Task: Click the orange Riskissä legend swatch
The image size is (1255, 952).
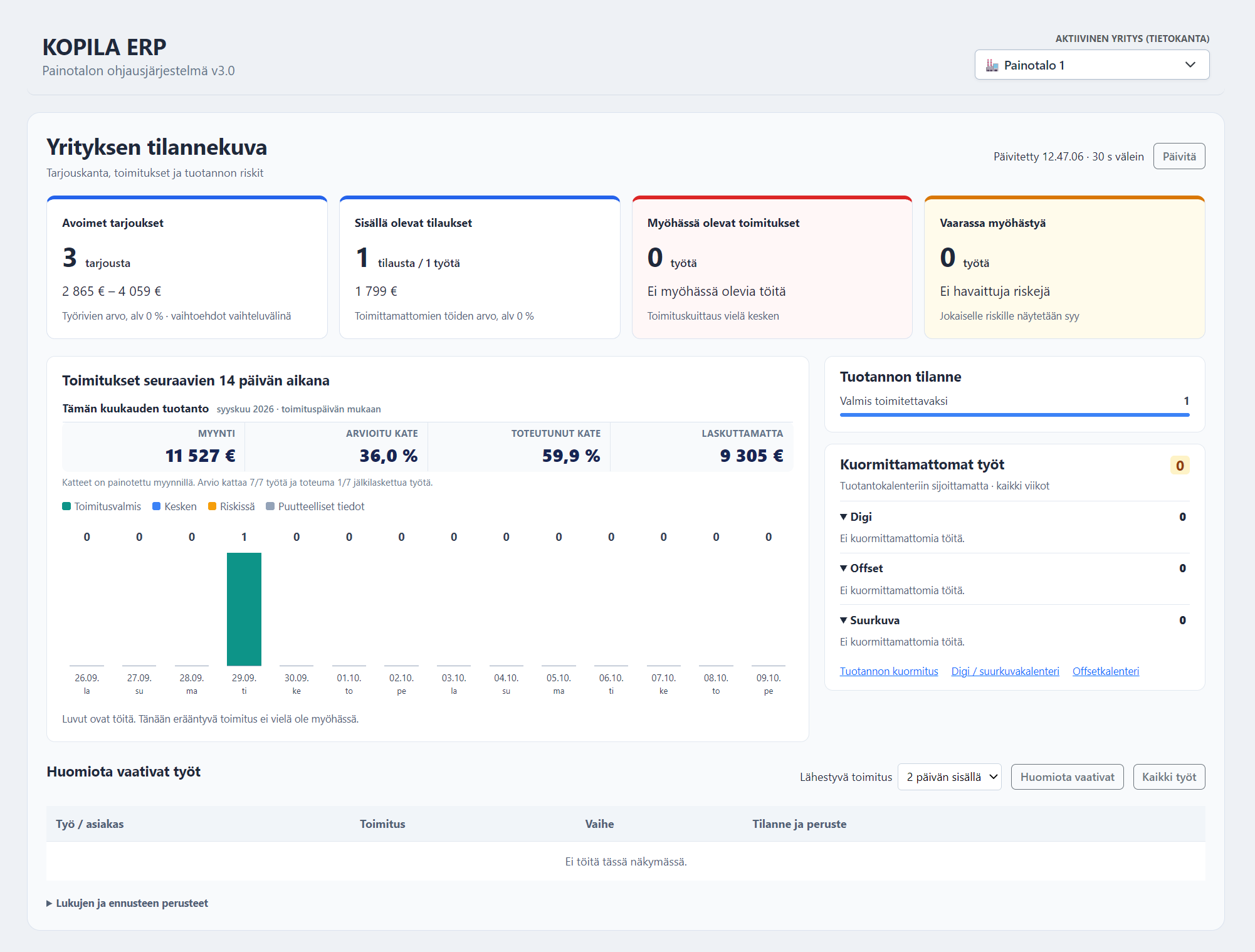Action: click(212, 506)
